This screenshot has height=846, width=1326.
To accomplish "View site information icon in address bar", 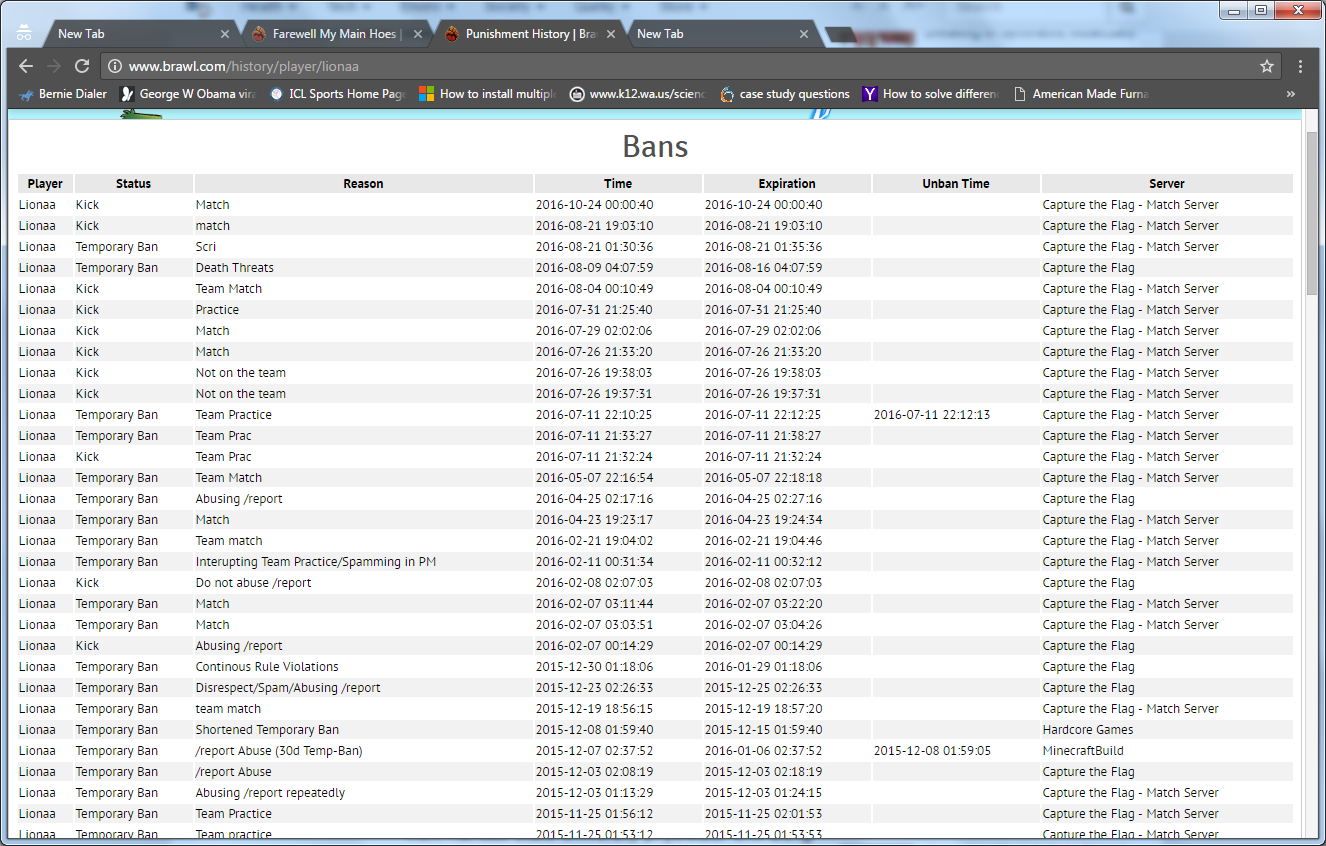I will [x=115, y=66].
